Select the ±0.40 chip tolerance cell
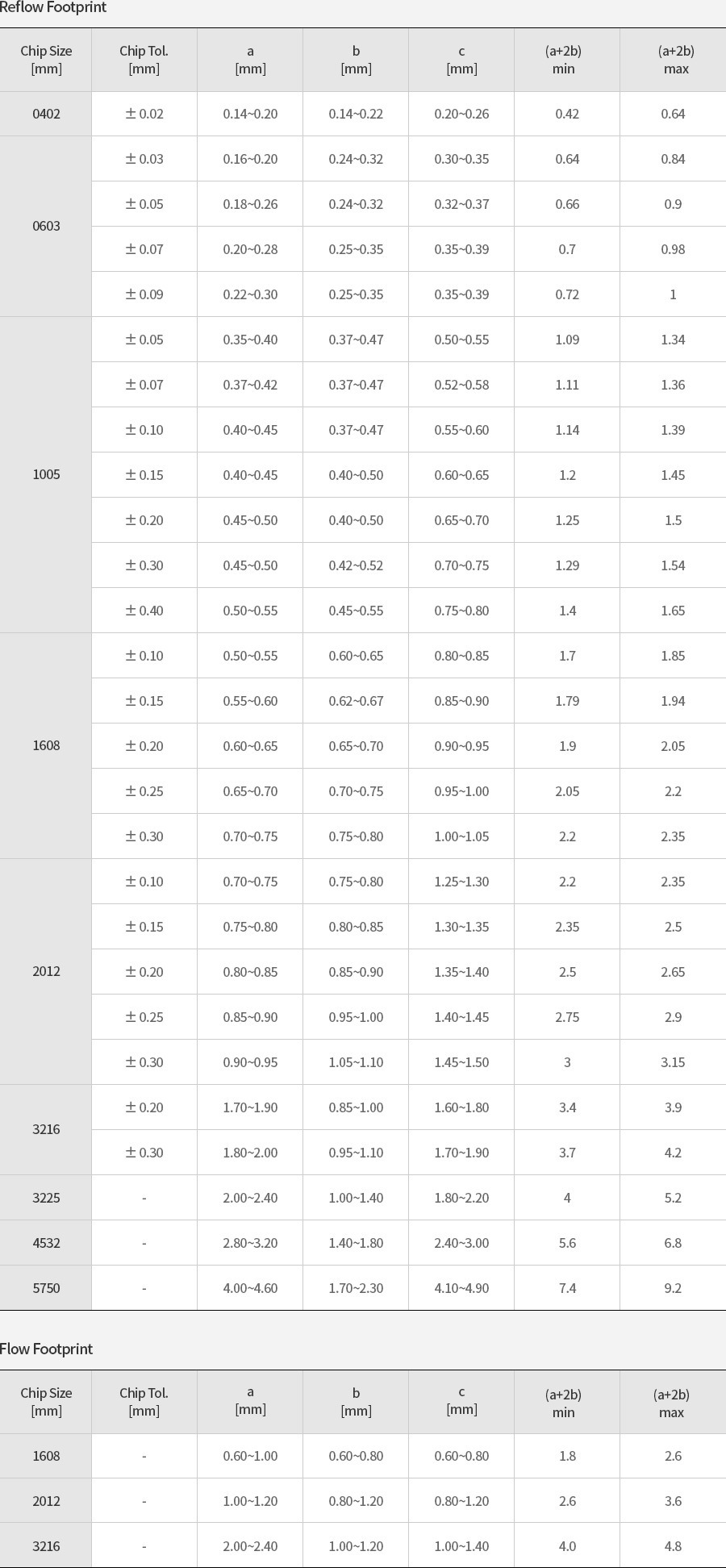Screen dimensions: 726x1568 pos(144,611)
